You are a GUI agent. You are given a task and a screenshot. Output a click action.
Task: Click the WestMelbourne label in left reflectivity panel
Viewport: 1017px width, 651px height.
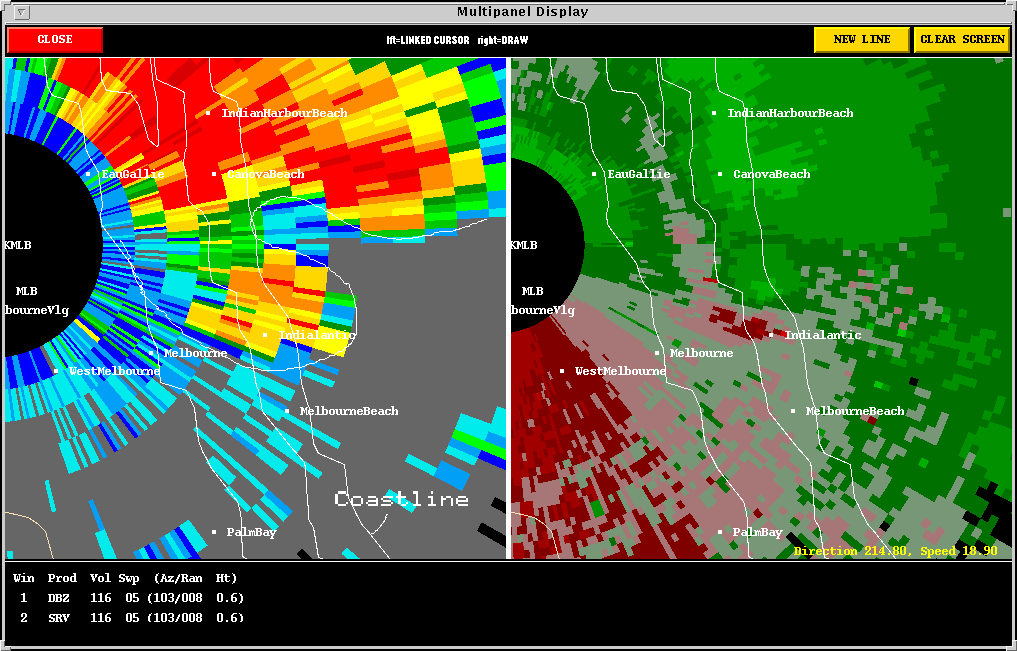click(x=114, y=372)
